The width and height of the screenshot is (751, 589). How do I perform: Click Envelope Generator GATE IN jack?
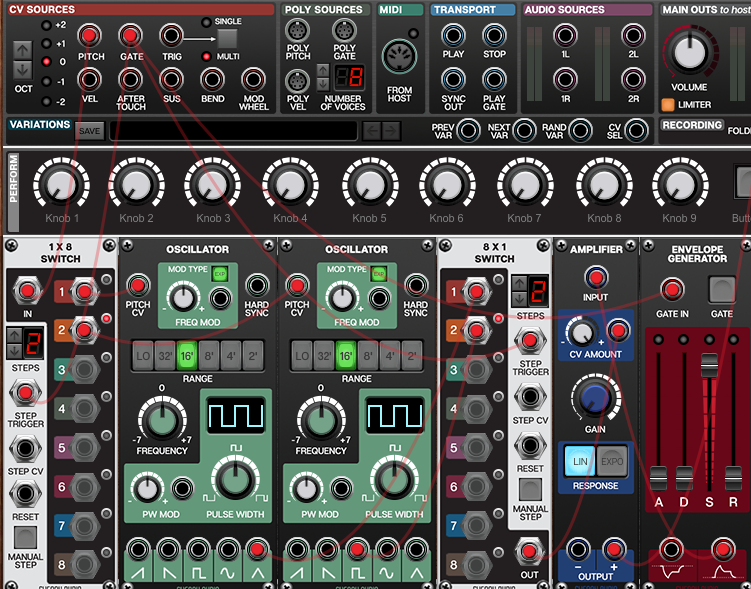672,290
